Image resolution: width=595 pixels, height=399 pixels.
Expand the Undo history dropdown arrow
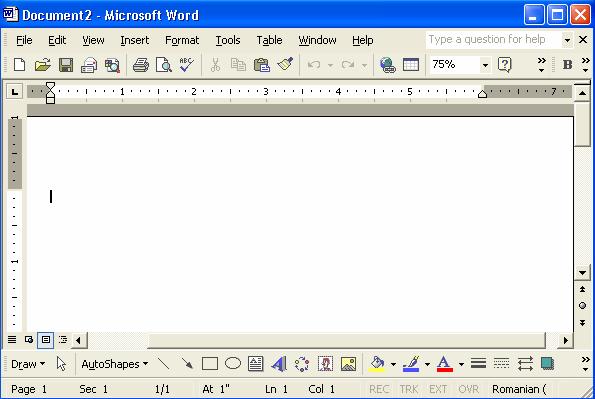tap(330, 65)
